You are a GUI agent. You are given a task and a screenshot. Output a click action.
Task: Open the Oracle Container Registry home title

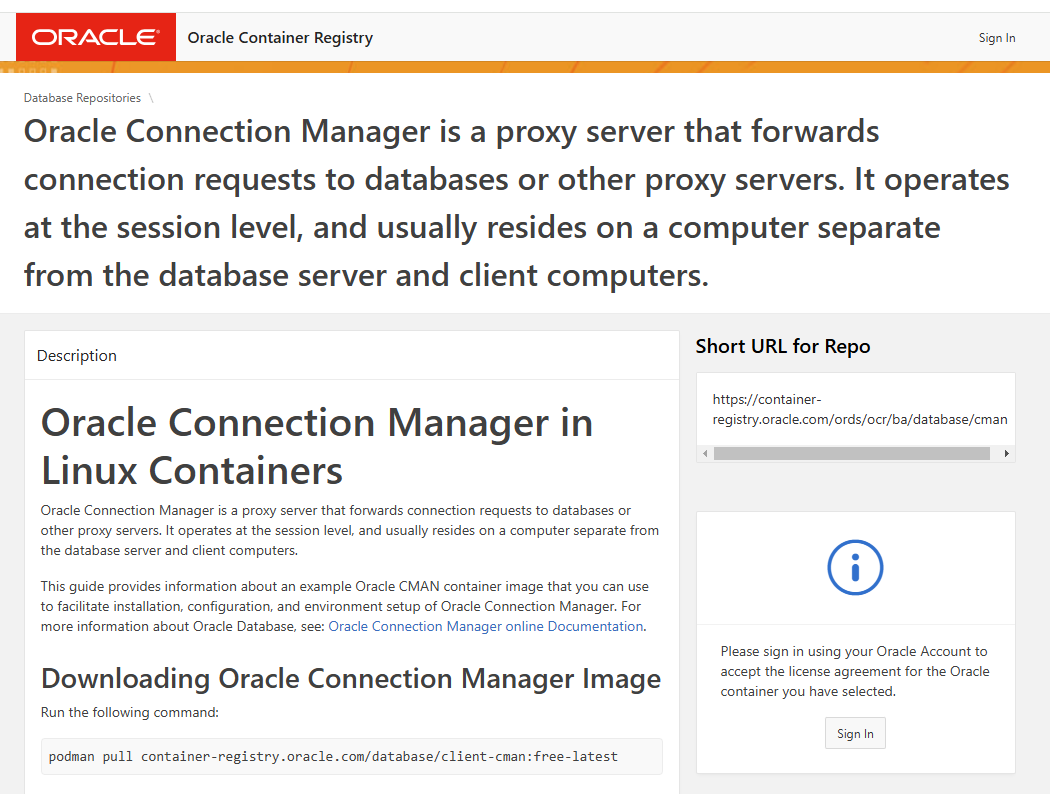[x=280, y=38]
